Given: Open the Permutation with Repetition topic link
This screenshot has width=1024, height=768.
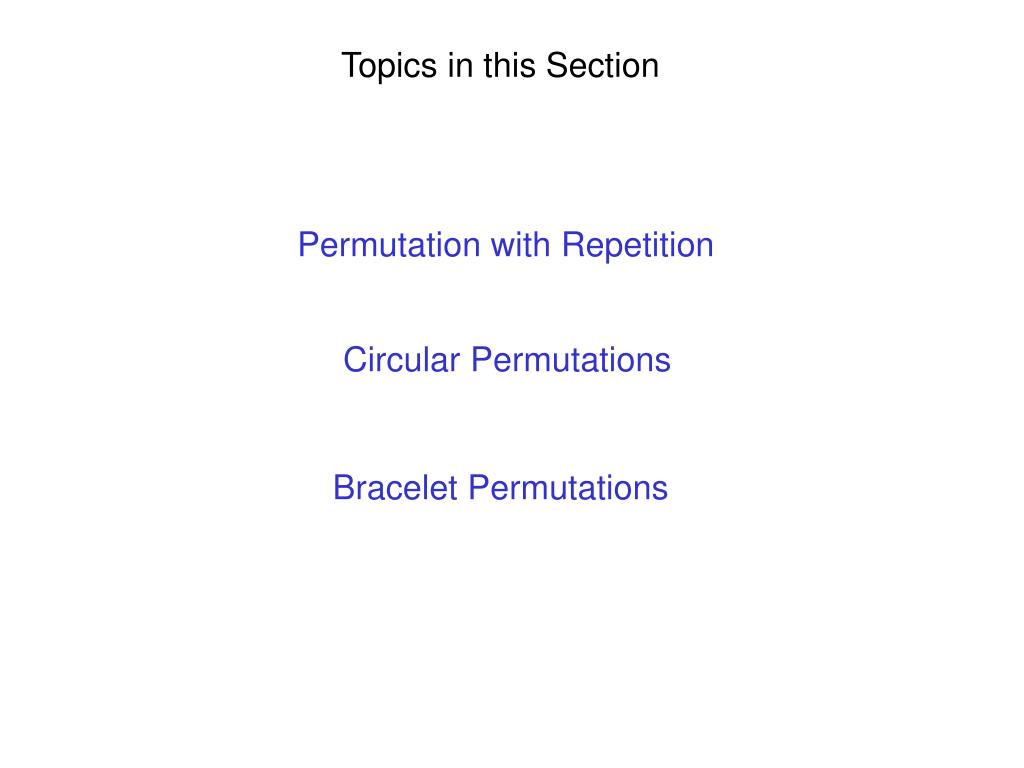Looking at the screenshot, I should pyautogui.click(x=505, y=246).
